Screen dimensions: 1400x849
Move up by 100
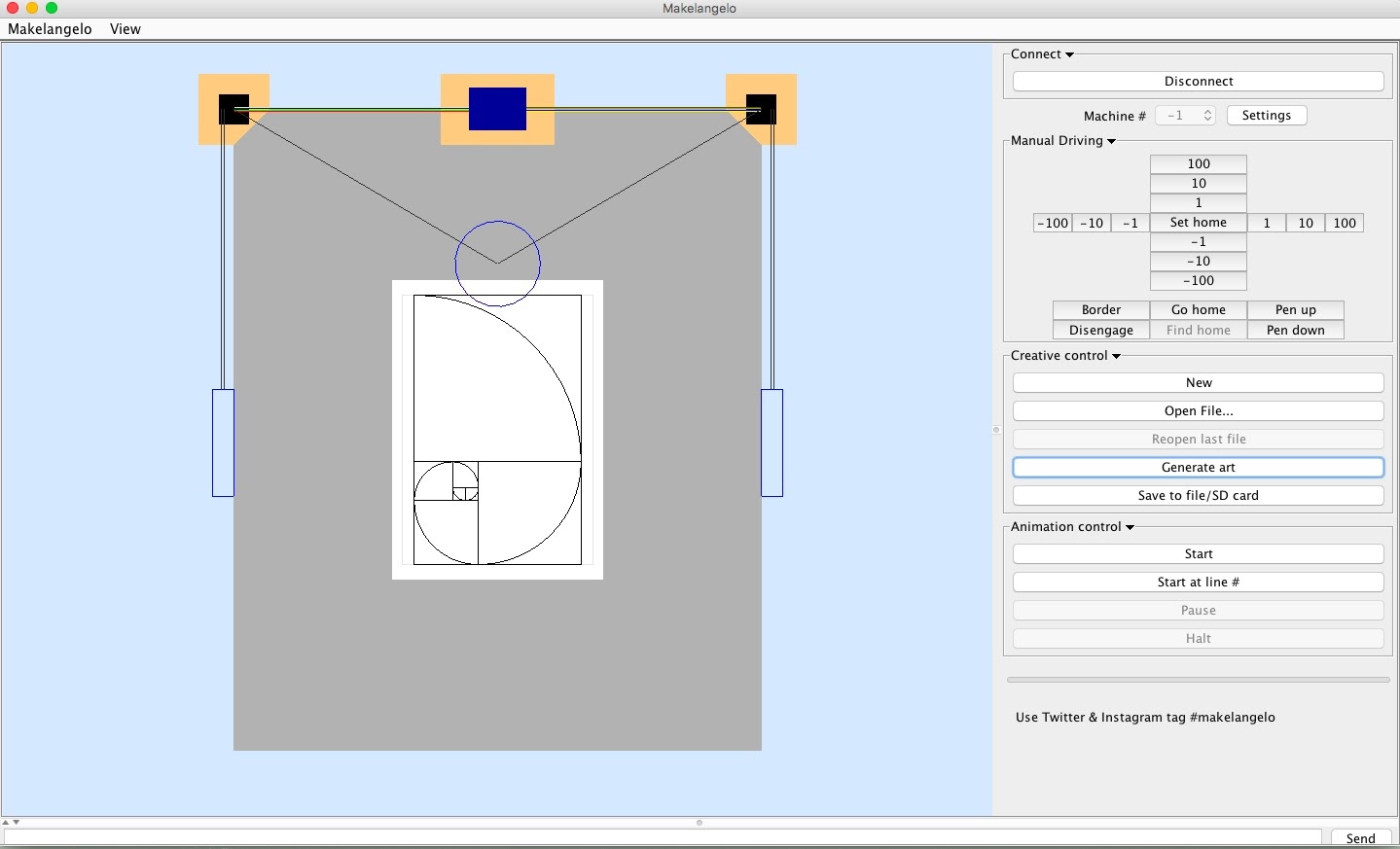click(1199, 164)
